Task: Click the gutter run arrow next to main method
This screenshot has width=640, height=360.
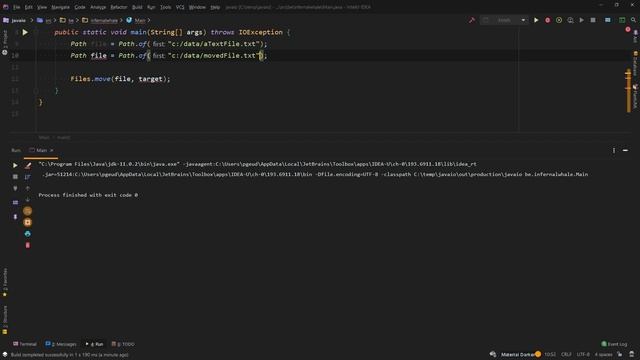Action: (25, 32)
